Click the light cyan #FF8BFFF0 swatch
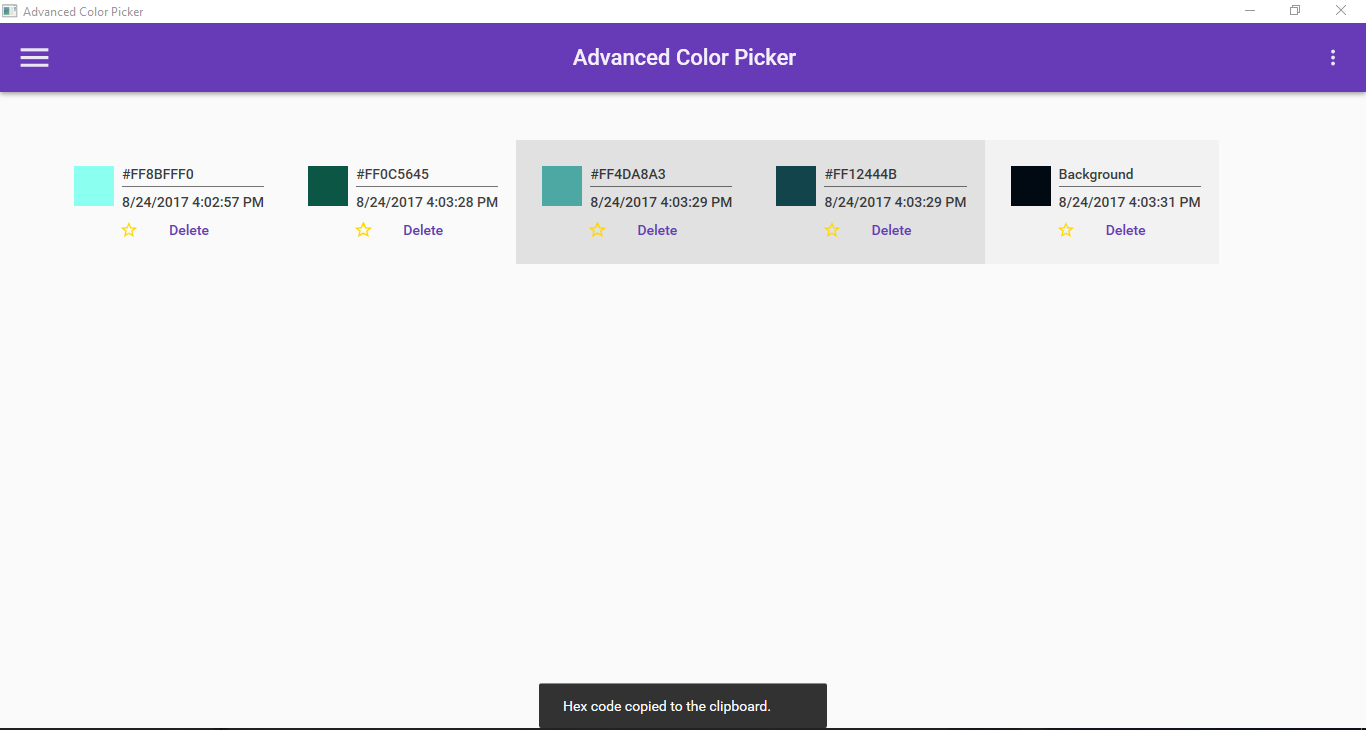The height and width of the screenshot is (730, 1366). pyautogui.click(x=94, y=186)
